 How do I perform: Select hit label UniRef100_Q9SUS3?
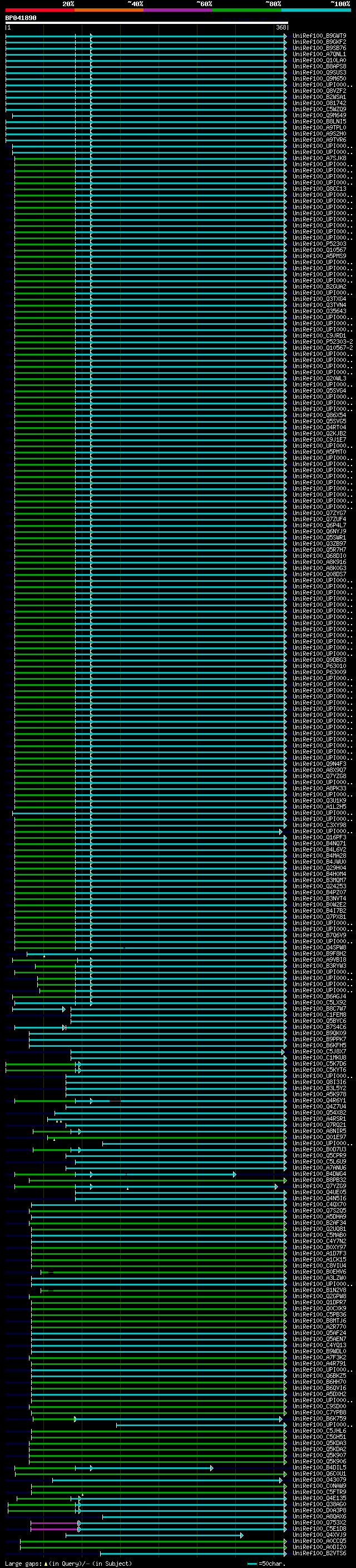click(319, 72)
